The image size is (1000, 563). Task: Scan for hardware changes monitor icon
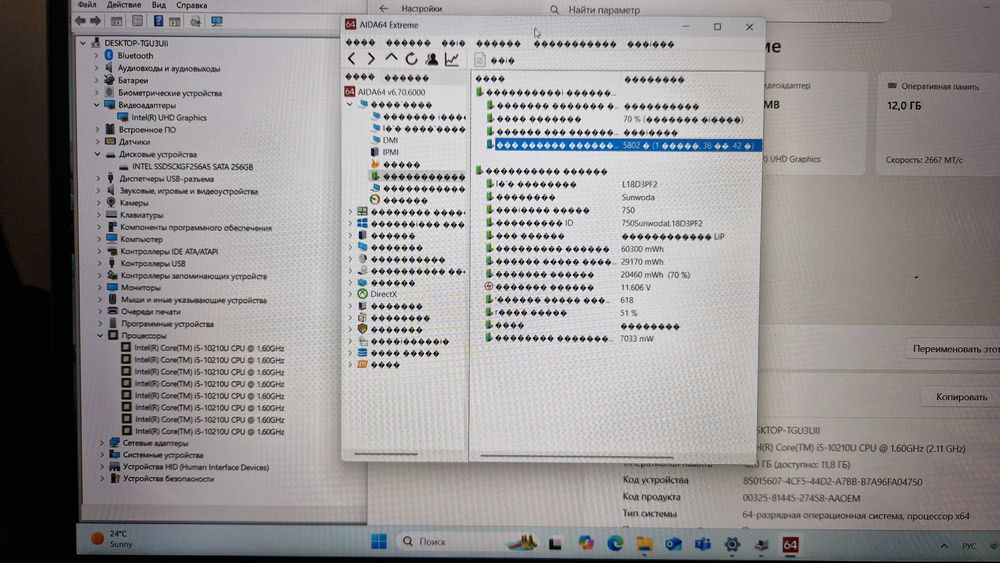point(217,22)
